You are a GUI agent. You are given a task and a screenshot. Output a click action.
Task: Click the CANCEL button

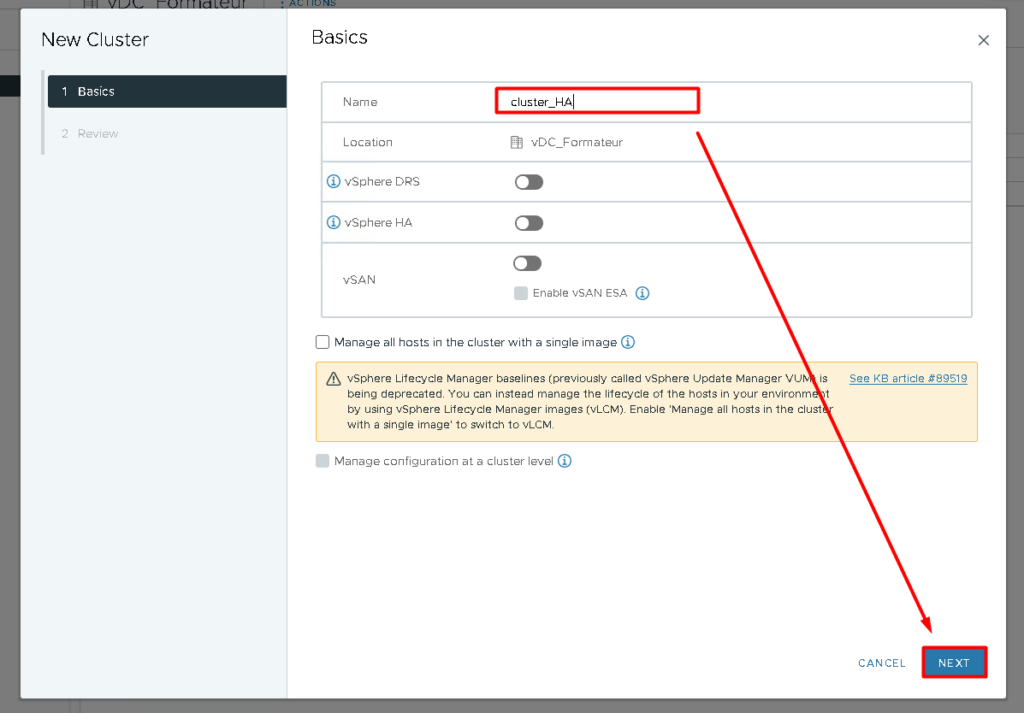tap(881, 662)
